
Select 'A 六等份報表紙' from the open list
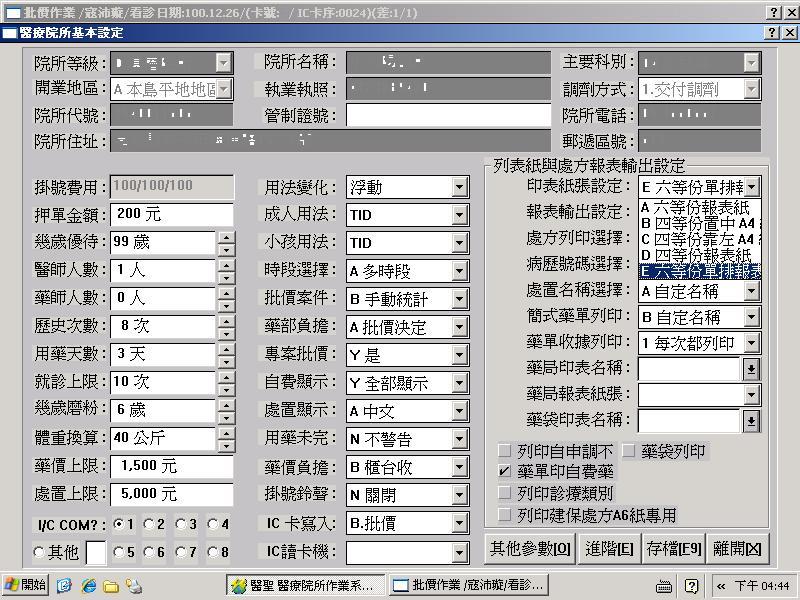699,208
